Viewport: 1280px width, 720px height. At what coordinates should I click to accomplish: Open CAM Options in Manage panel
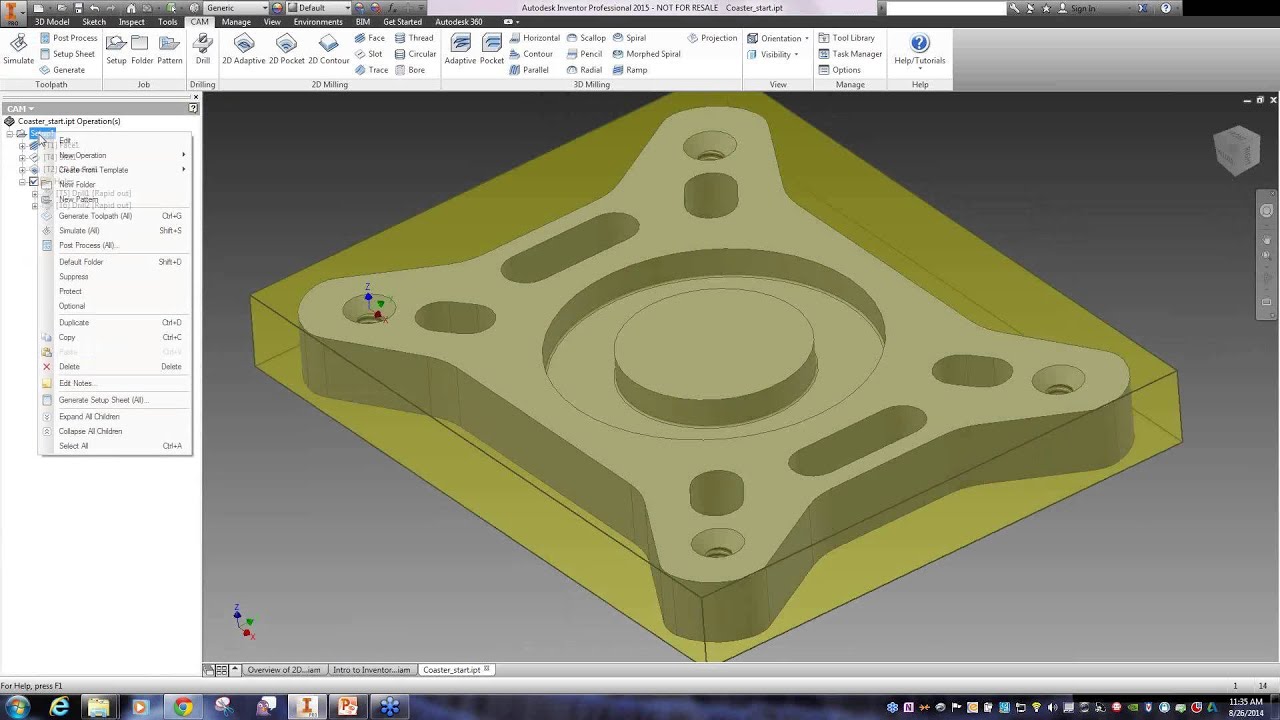click(840, 70)
